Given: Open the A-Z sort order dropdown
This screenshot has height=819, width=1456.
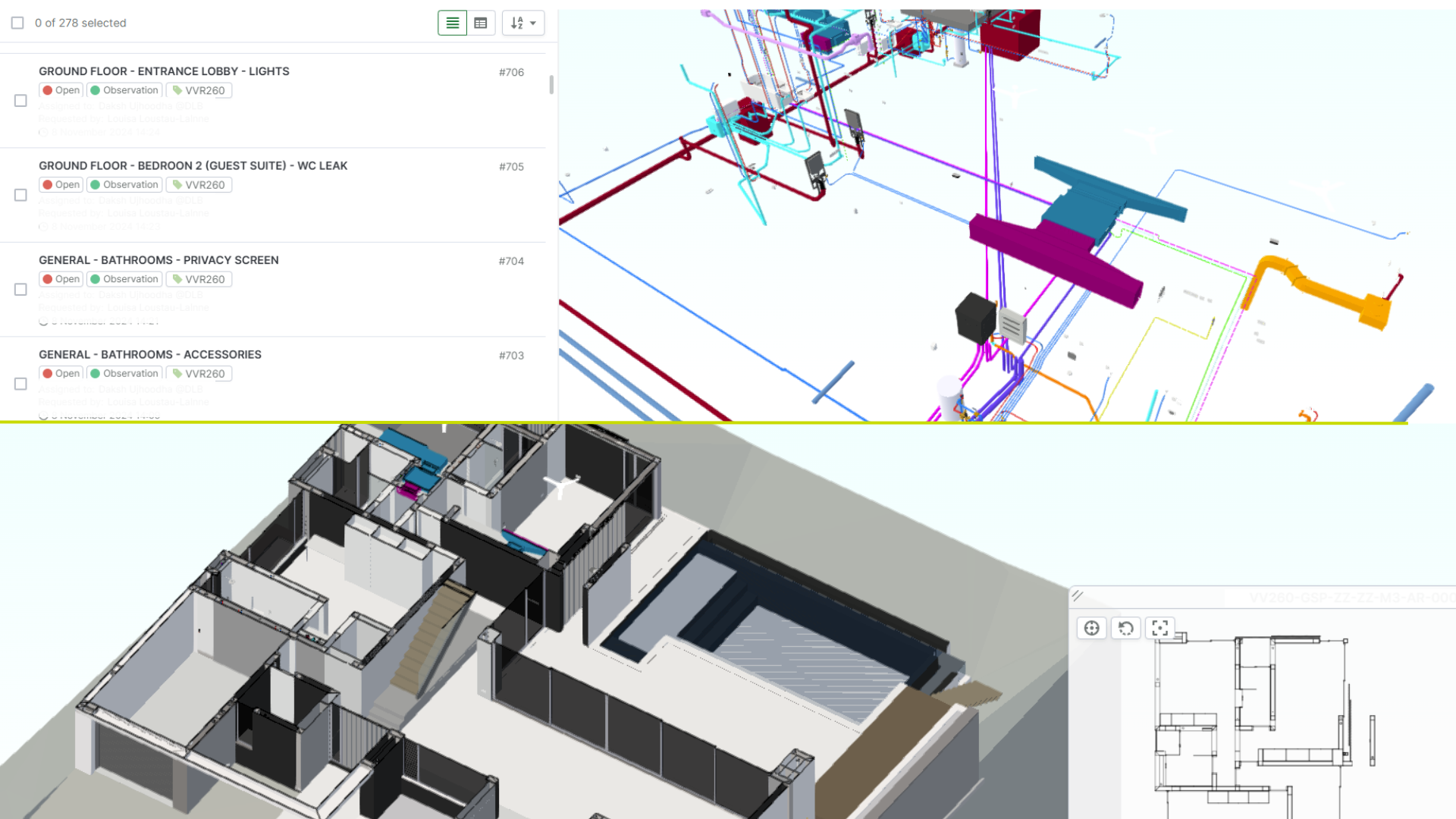Looking at the screenshot, I should pos(522,23).
